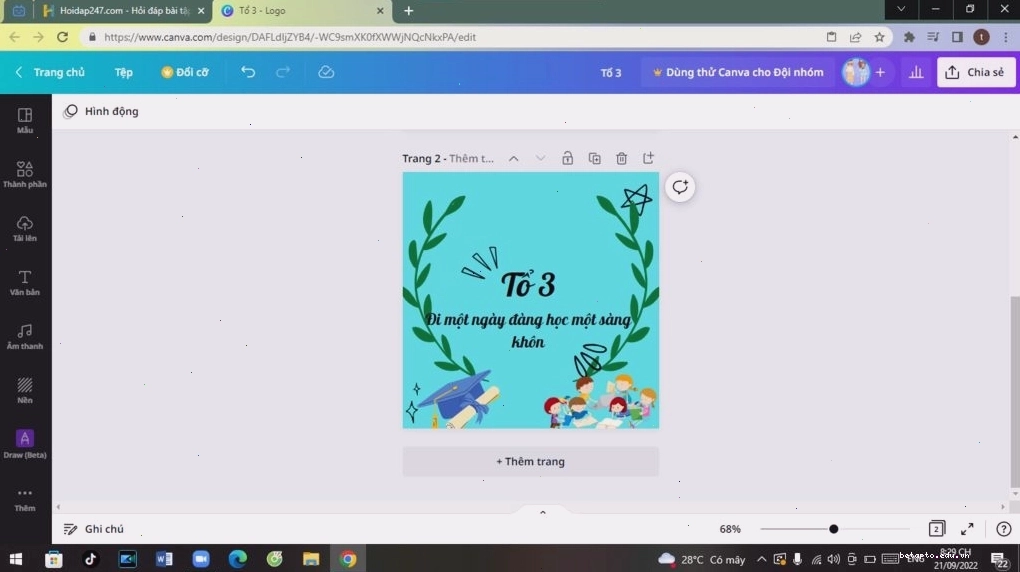This screenshot has width=1020, height=572.
Task: Open Zoom from taskbar
Action: coord(201,559)
